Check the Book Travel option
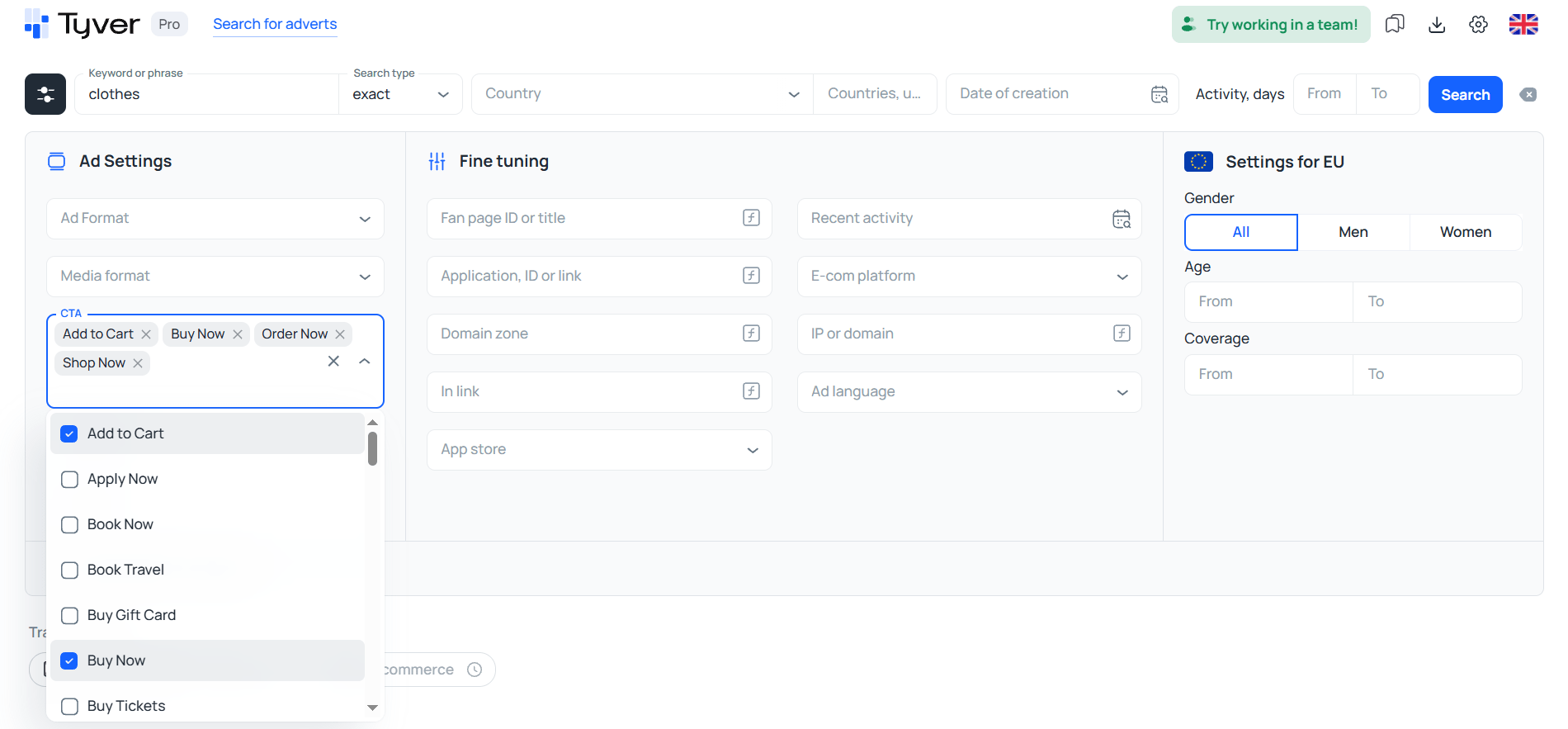1568x729 pixels. tap(69, 570)
